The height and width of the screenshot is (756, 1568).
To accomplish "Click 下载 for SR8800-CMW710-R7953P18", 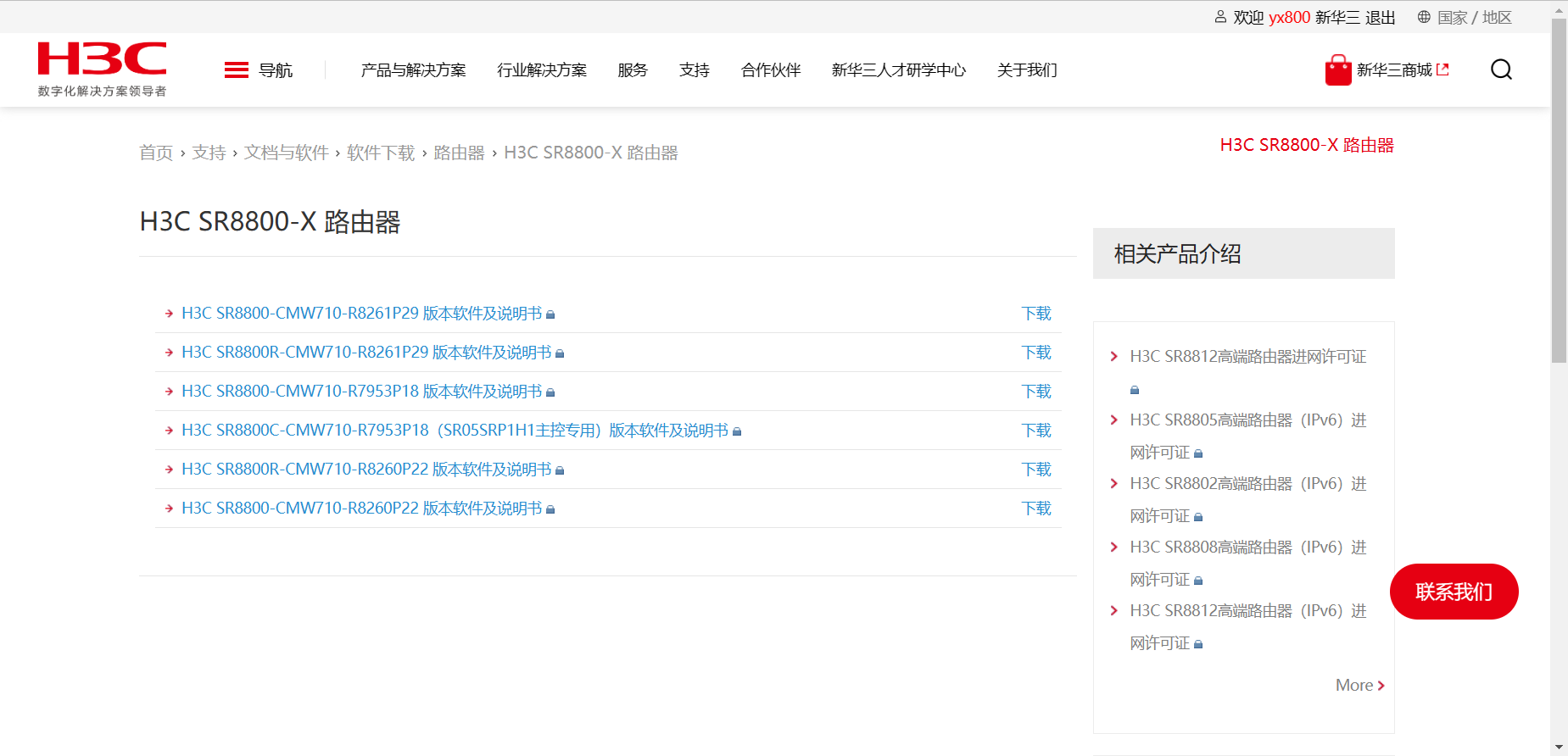I will (1036, 392).
